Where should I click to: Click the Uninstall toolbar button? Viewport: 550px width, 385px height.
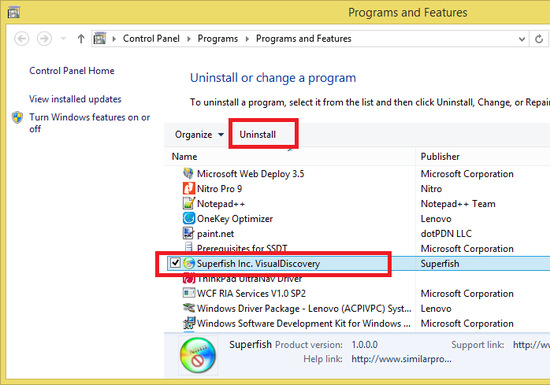pyautogui.click(x=258, y=135)
